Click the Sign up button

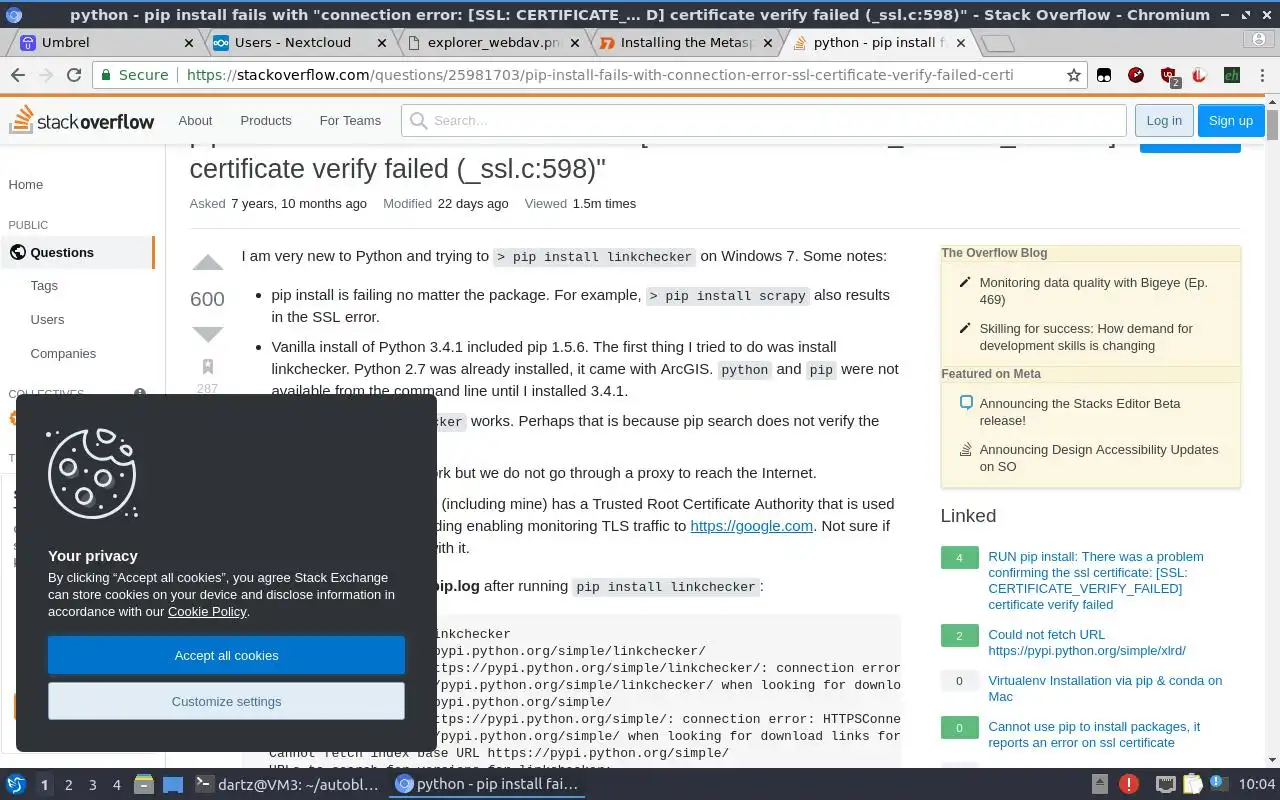click(1231, 120)
